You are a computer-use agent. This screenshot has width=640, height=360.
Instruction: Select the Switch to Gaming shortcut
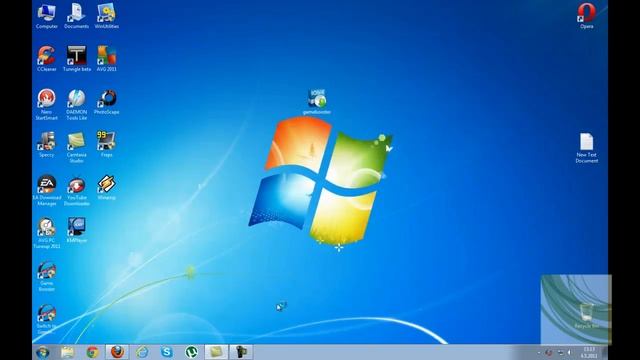pos(47,319)
